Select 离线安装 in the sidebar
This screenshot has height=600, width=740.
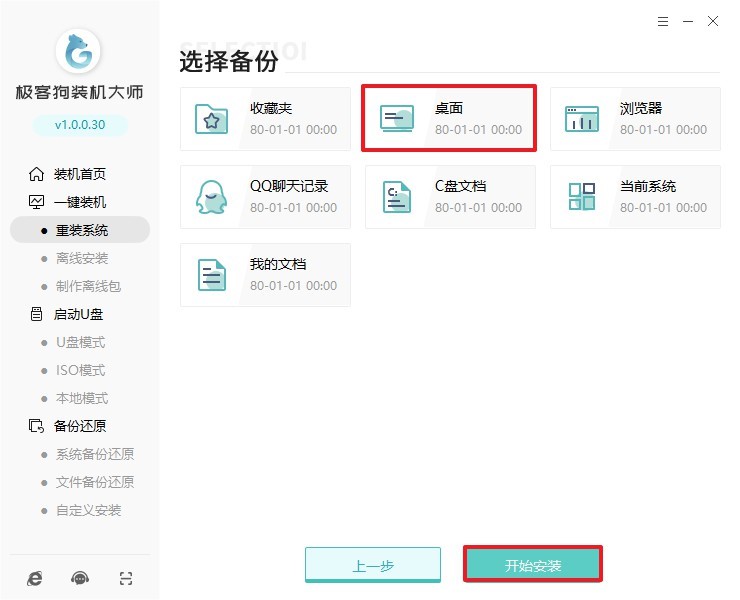82,258
